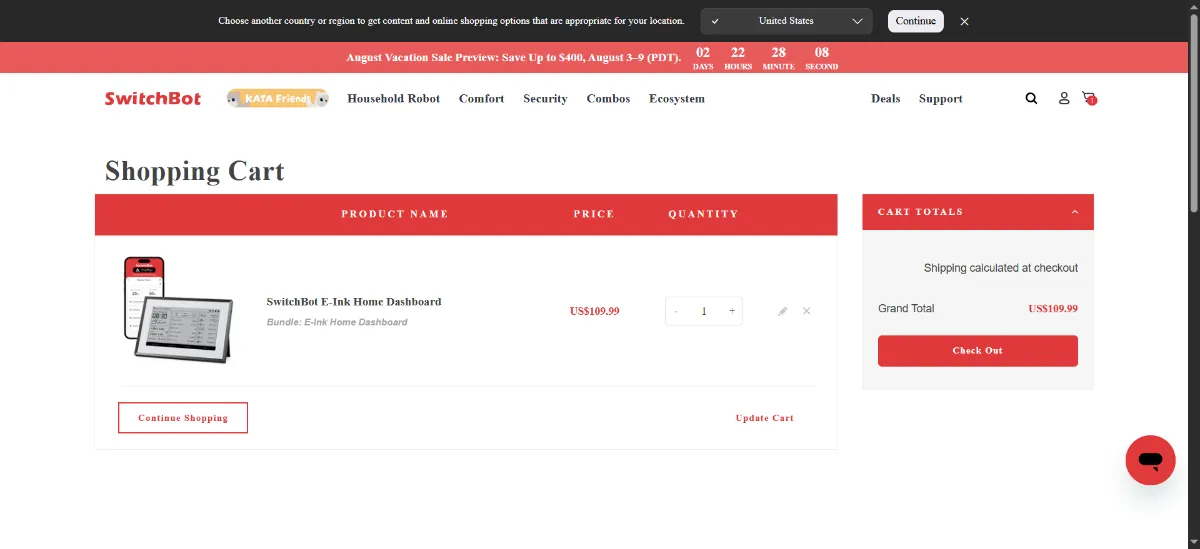Open the search magnifier icon

[1031, 98]
